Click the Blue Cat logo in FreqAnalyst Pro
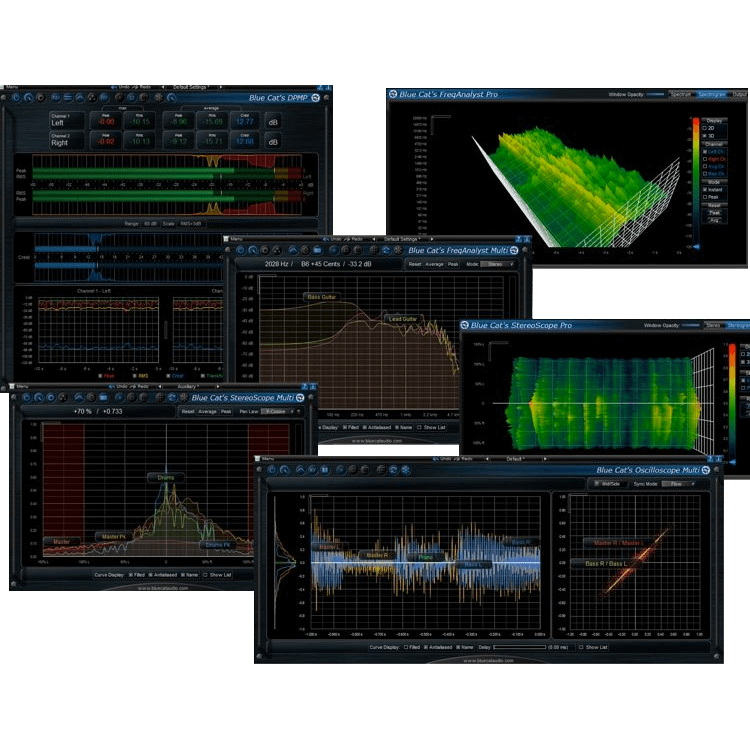 point(393,95)
